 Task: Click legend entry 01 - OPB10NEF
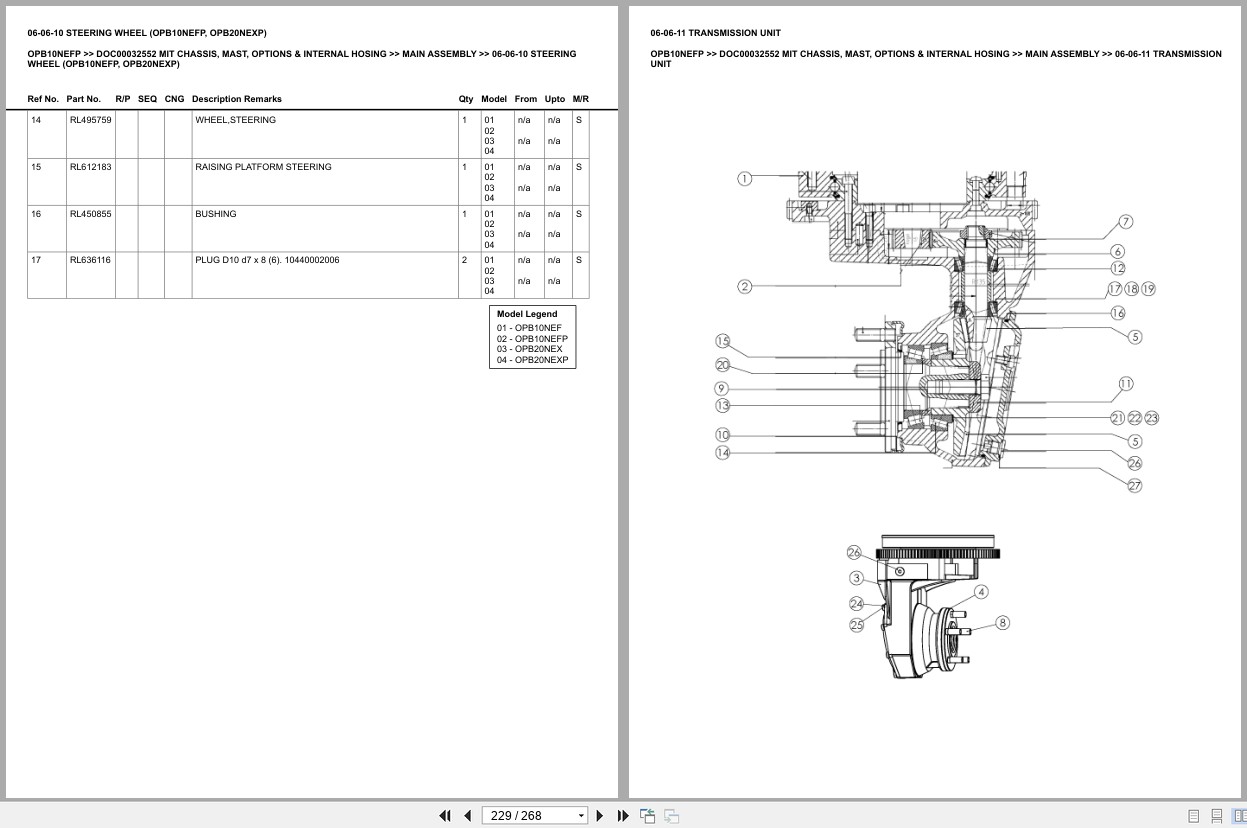click(x=529, y=328)
